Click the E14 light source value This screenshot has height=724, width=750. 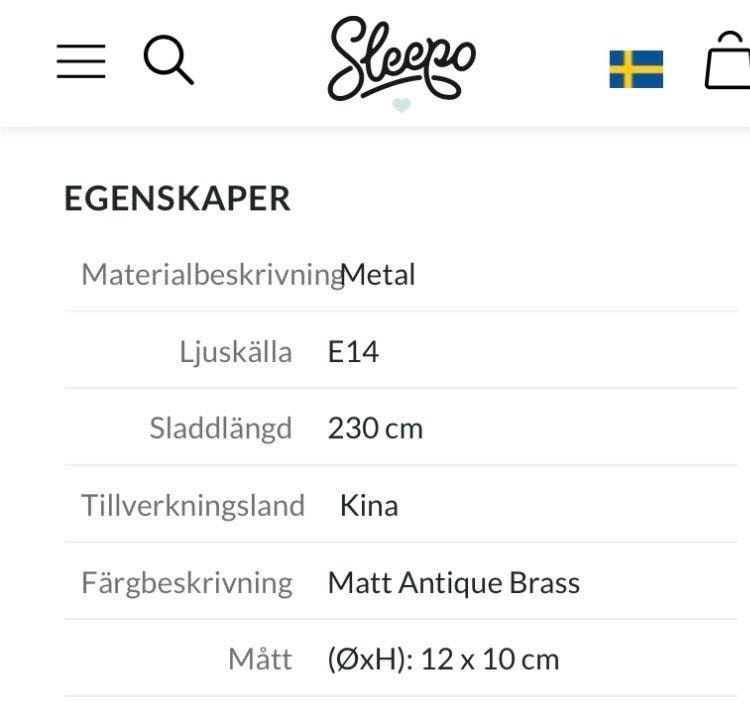click(353, 351)
